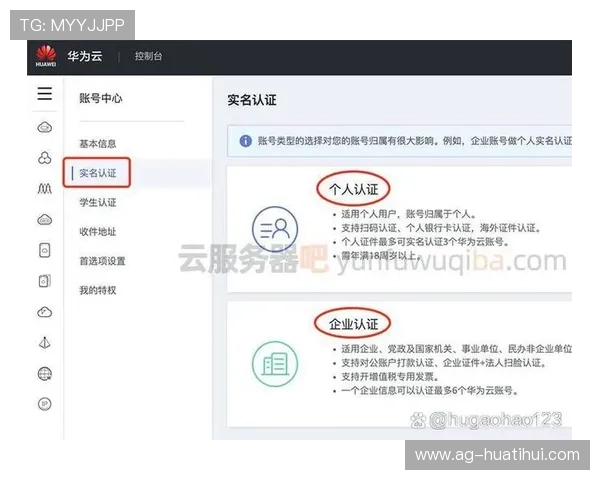This screenshot has width=600, height=480.
Task: Open the first cloud server sidebar icon
Action: (x=45, y=127)
